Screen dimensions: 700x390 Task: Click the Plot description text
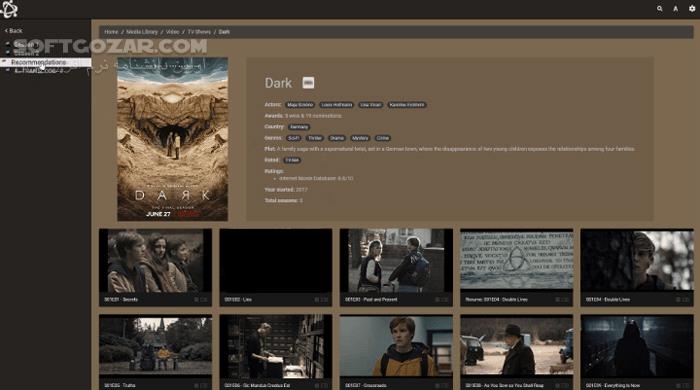450,149
